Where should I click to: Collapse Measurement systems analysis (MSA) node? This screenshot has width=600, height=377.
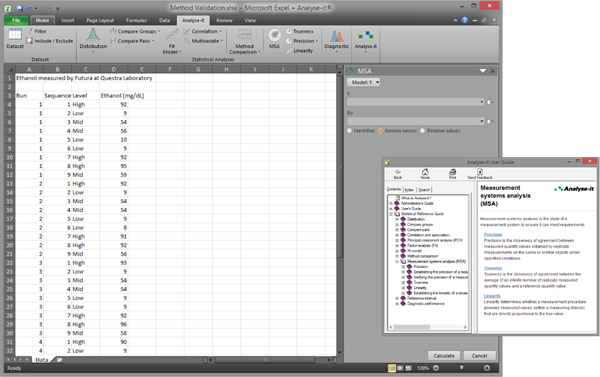tap(397, 261)
